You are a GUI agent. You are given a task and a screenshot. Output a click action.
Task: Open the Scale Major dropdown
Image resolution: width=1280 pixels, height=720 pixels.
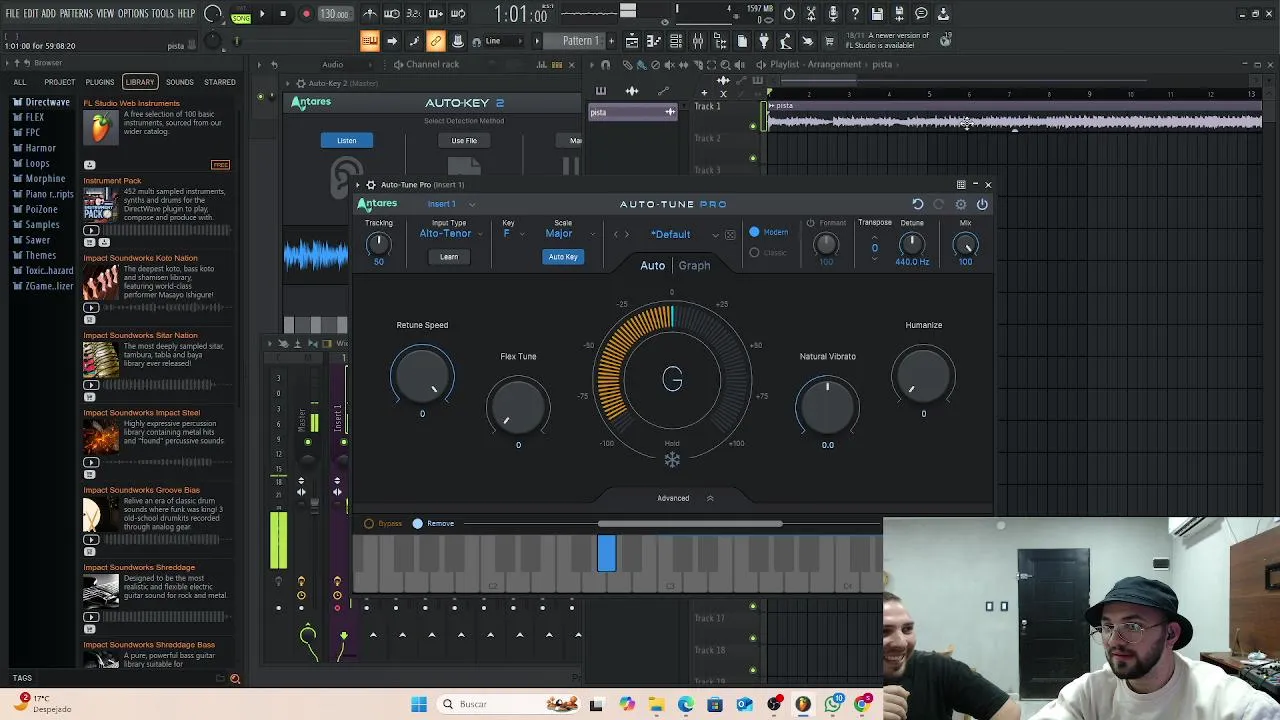569,234
